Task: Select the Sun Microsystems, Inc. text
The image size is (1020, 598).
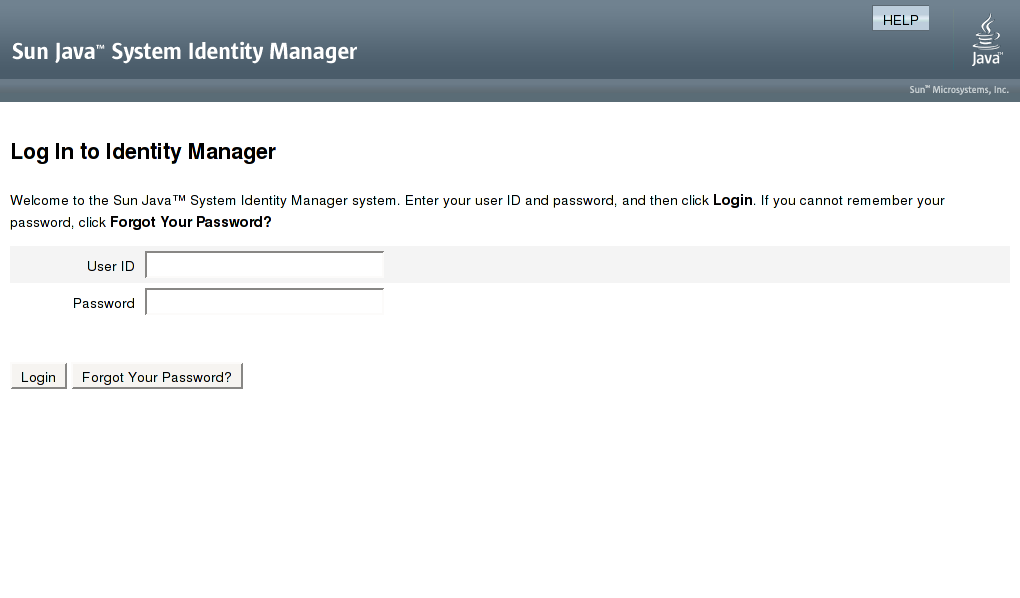Action: point(959,90)
